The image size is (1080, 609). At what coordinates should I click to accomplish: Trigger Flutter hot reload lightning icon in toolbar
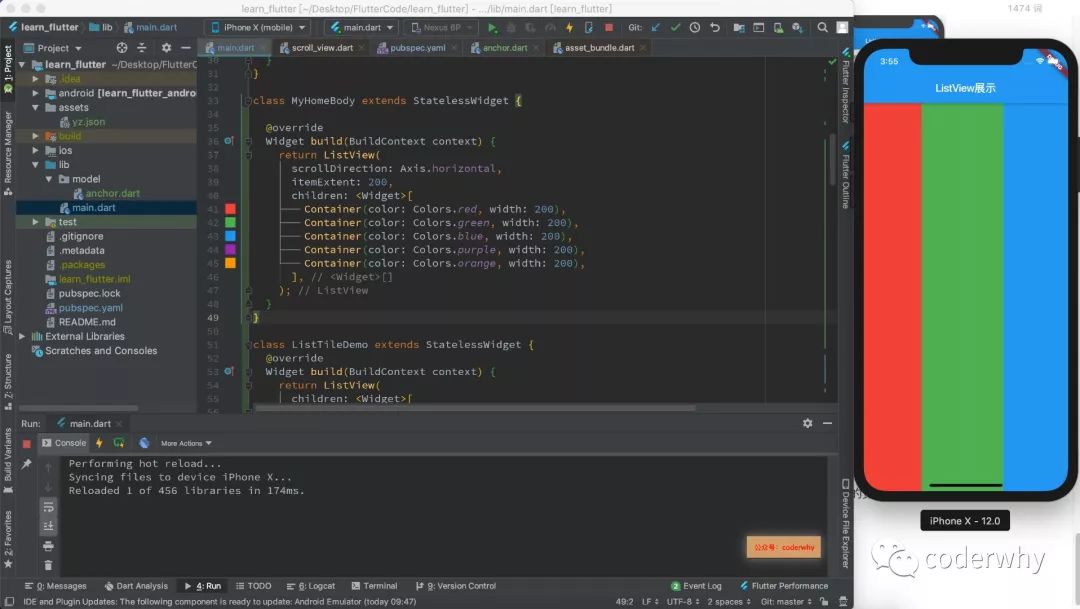(x=570, y=28)
